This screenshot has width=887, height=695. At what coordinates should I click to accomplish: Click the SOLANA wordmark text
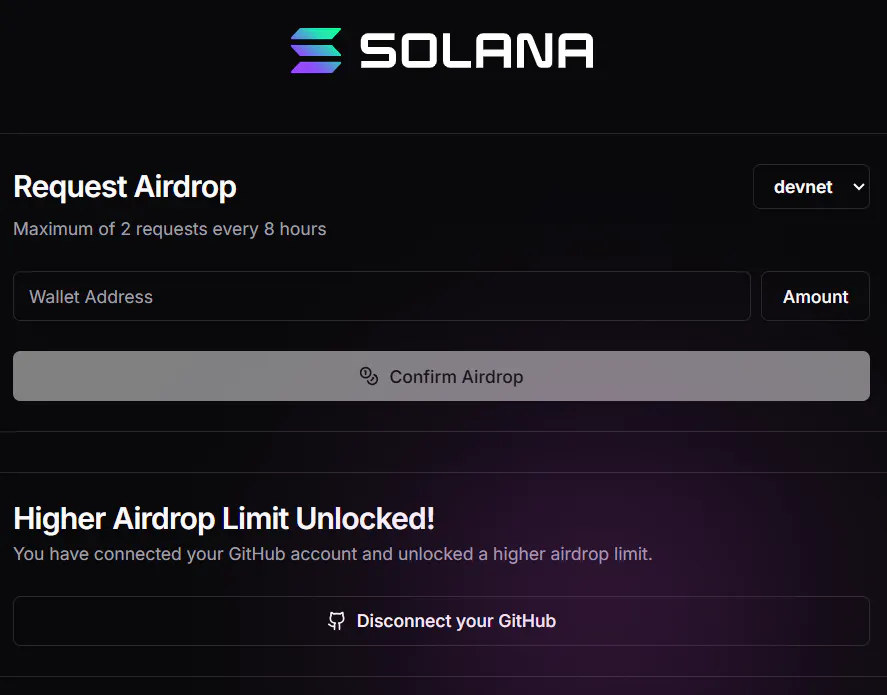pyautogui.click(x=477, y=51)
